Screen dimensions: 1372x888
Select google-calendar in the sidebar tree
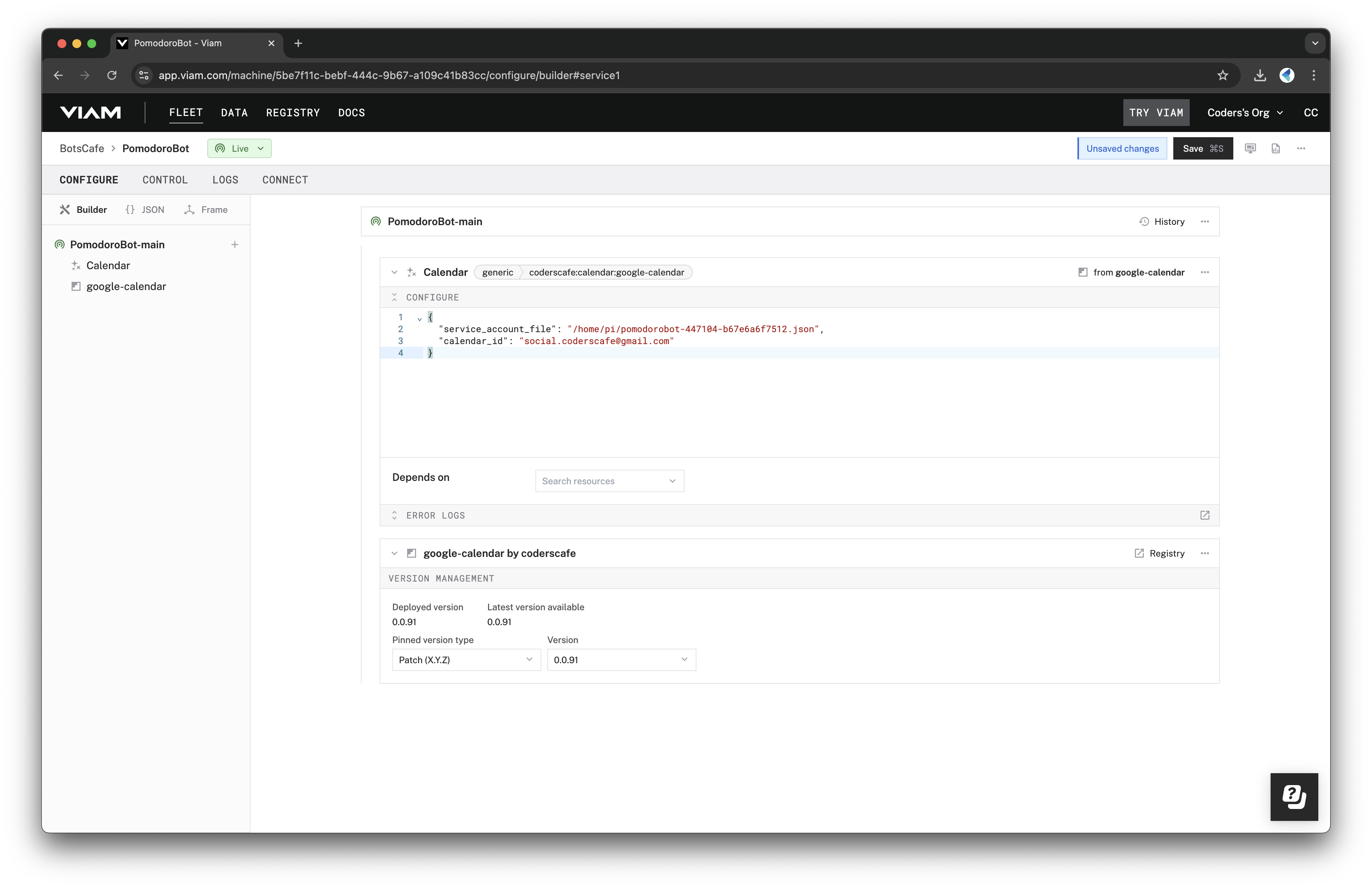126,286
